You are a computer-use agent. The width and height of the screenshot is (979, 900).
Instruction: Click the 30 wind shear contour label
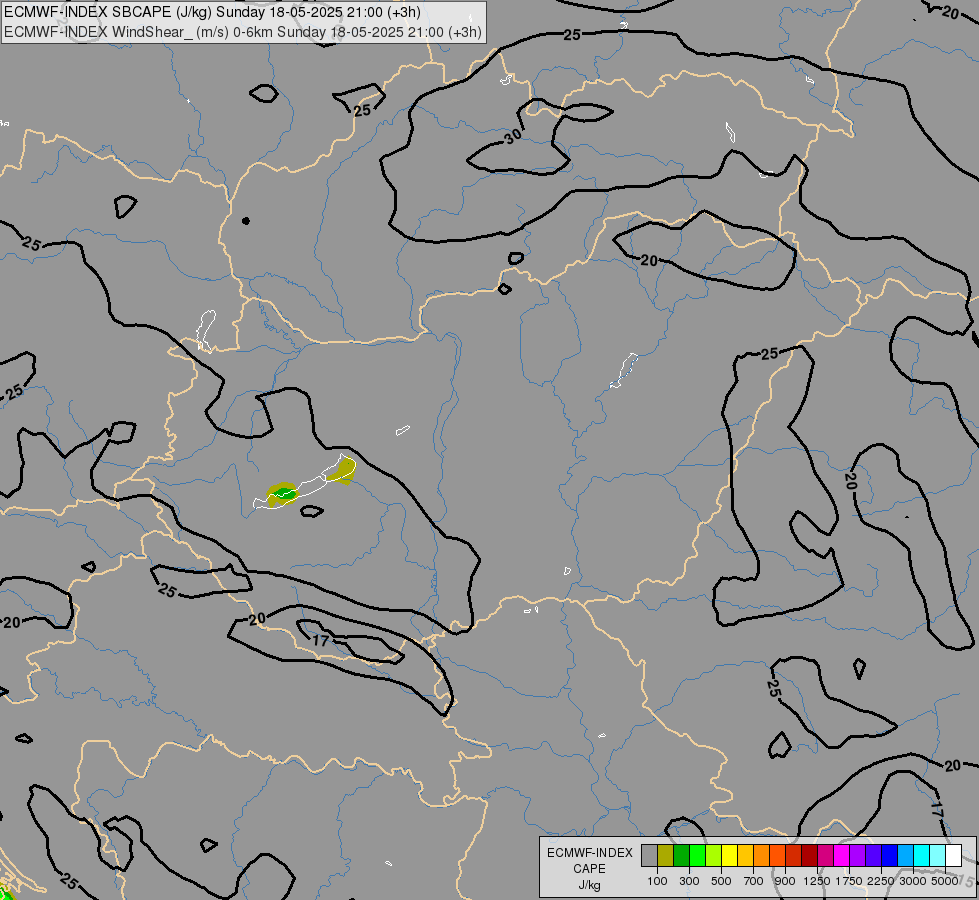pos(513,136)
